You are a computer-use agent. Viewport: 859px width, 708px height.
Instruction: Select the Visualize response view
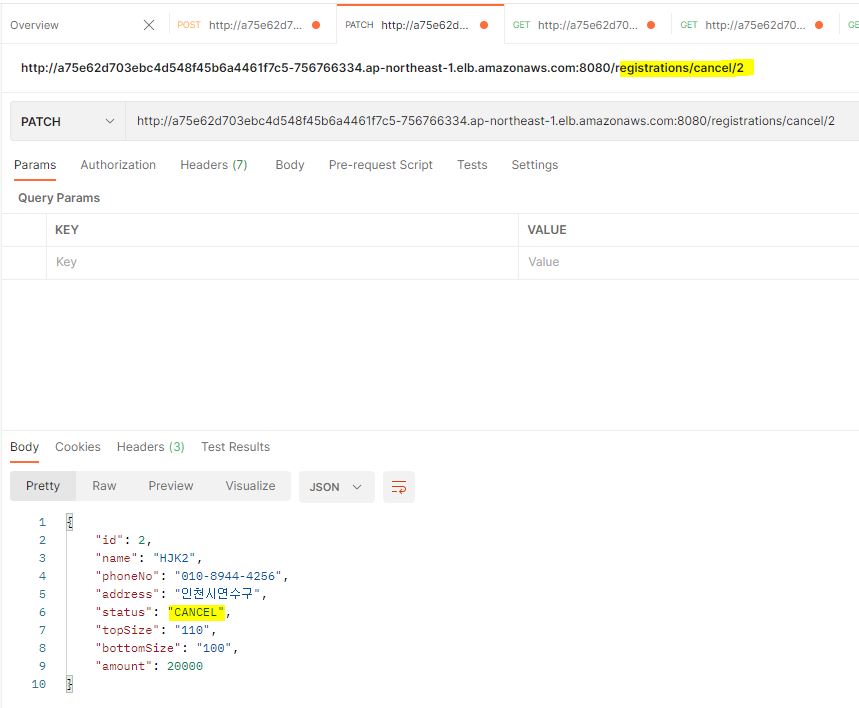point(250,485)
